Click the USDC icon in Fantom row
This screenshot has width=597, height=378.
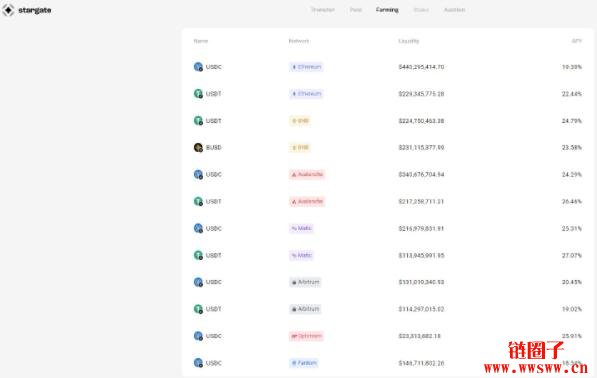(x=198, y=363)
